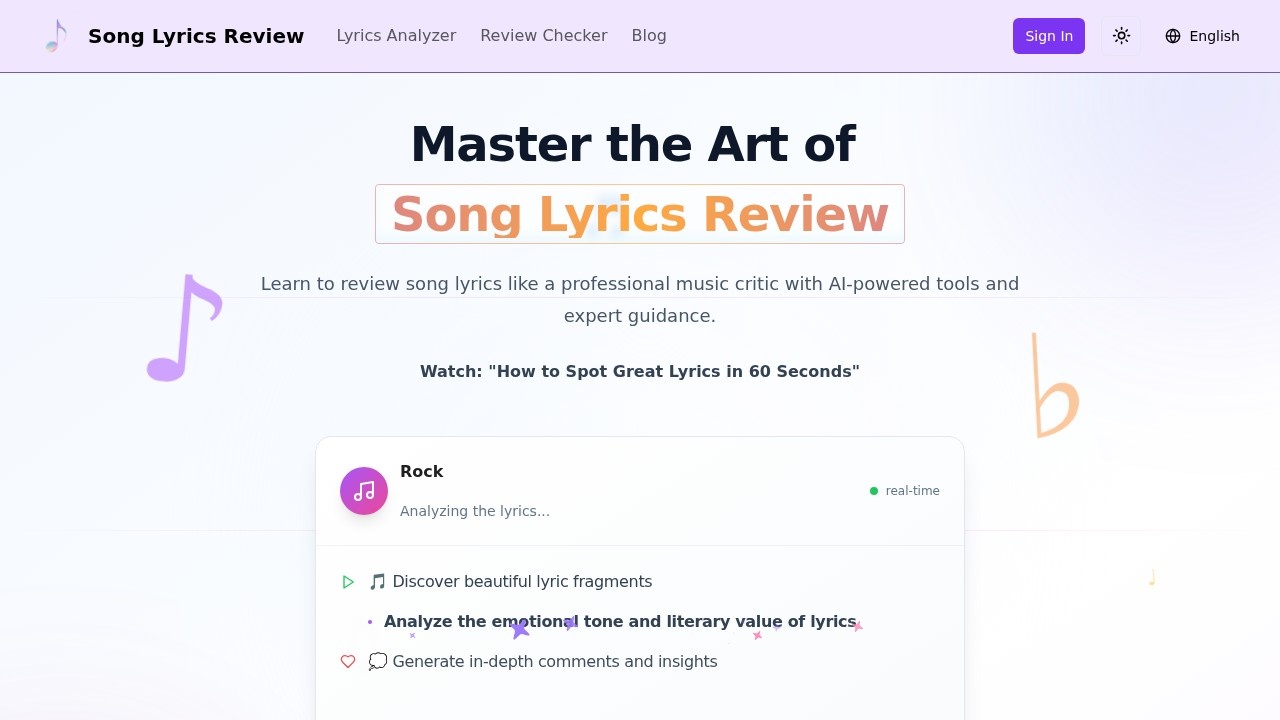Click the Learn to review song lyrics paragraph
Viewport: 1280px width, 720px height.
pyautogui.click(x=640, y=299)
